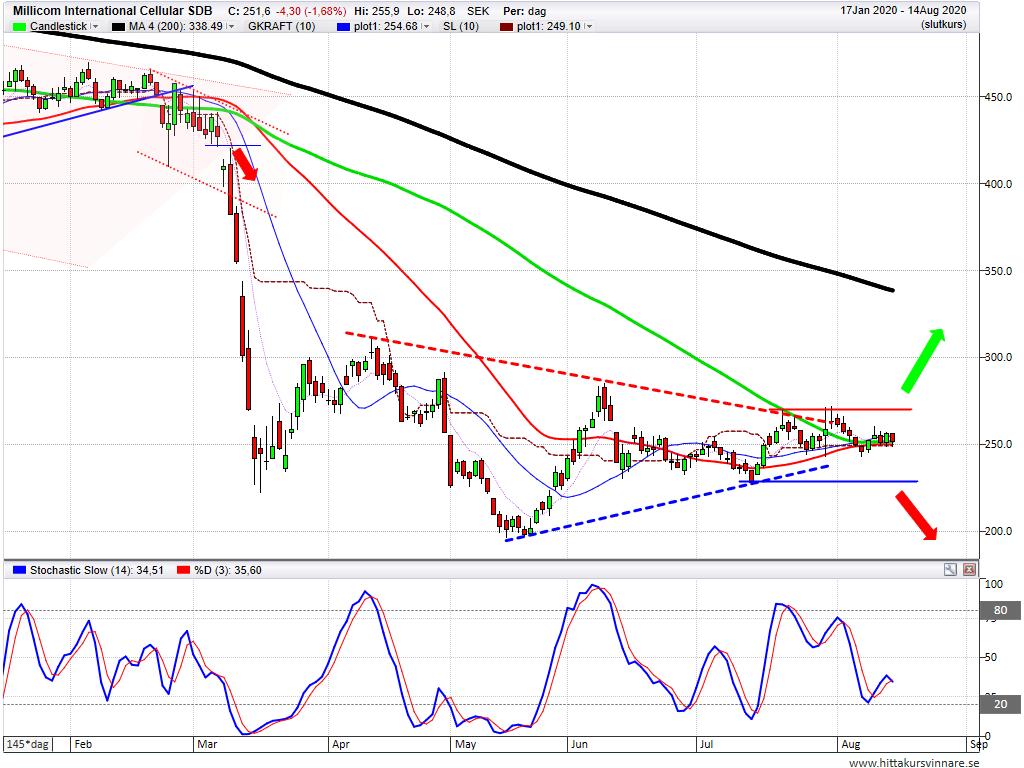This screenshot has width=1024, height=768.
Task: Open Stochastic indicator settings wrench icon
Action: coord(950,569)
